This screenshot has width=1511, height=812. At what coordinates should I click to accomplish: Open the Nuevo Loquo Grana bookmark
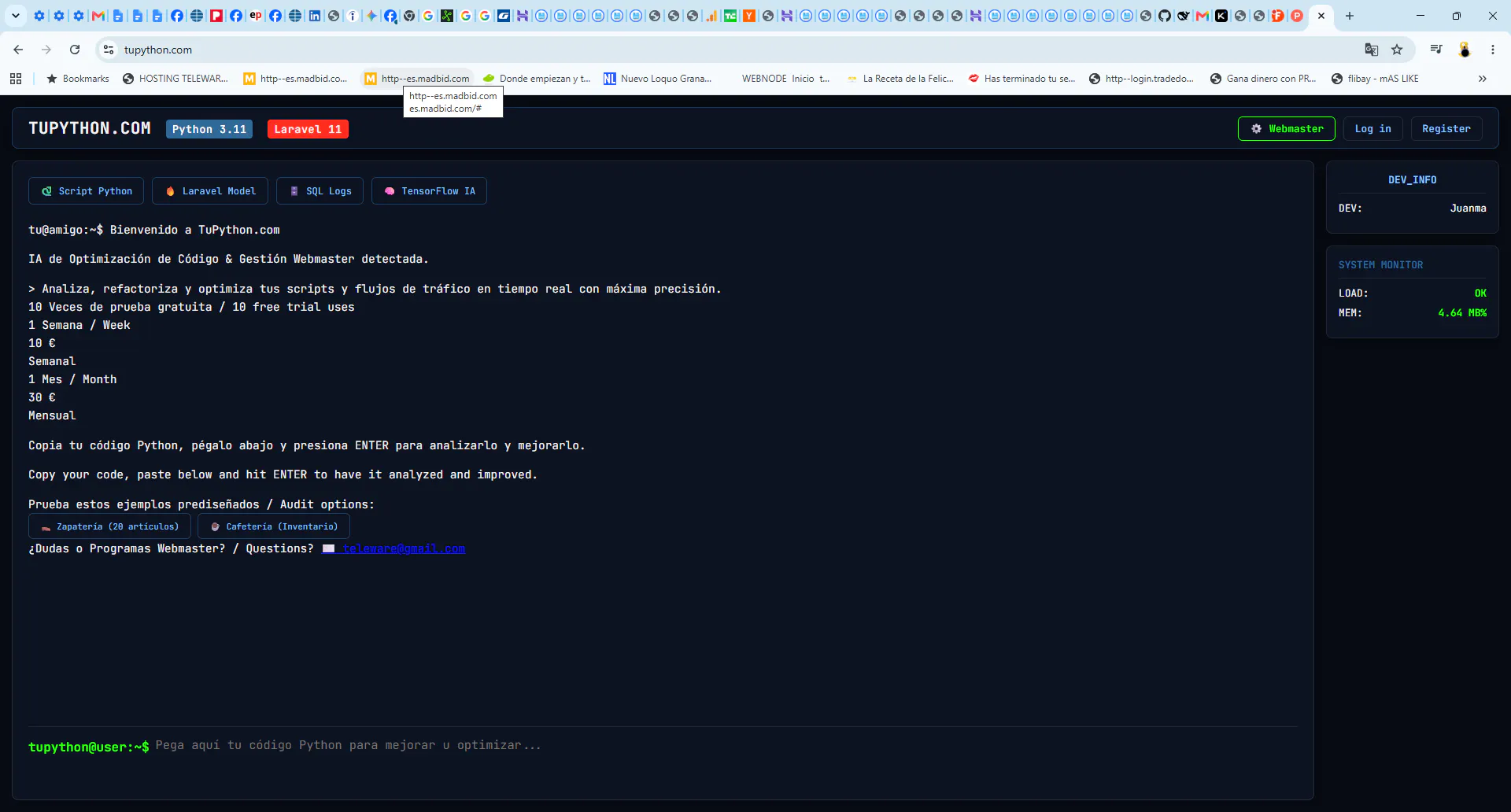[658, 79]
